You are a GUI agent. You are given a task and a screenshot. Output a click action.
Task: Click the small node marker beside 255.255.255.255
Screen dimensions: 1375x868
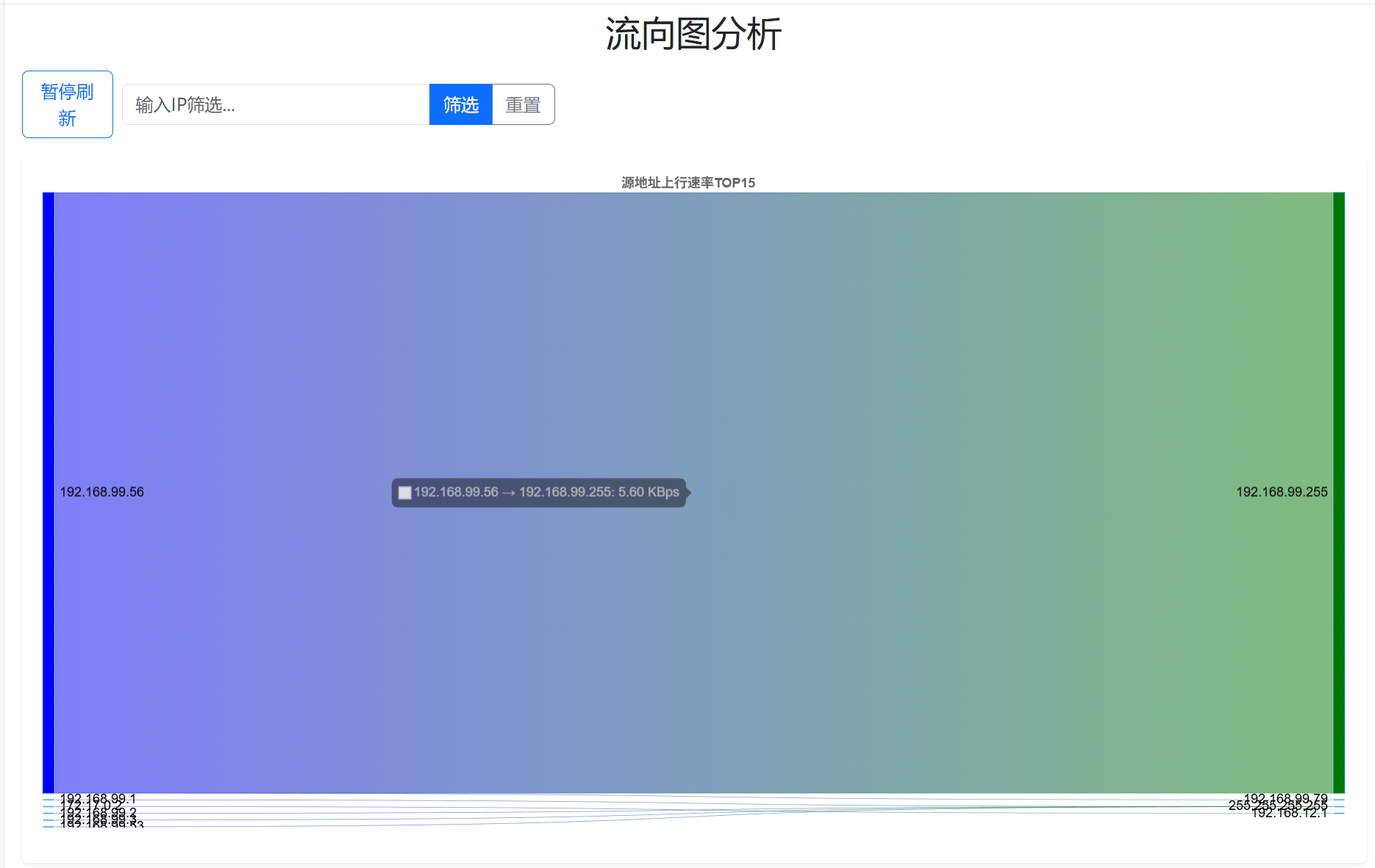point(1338,806)
